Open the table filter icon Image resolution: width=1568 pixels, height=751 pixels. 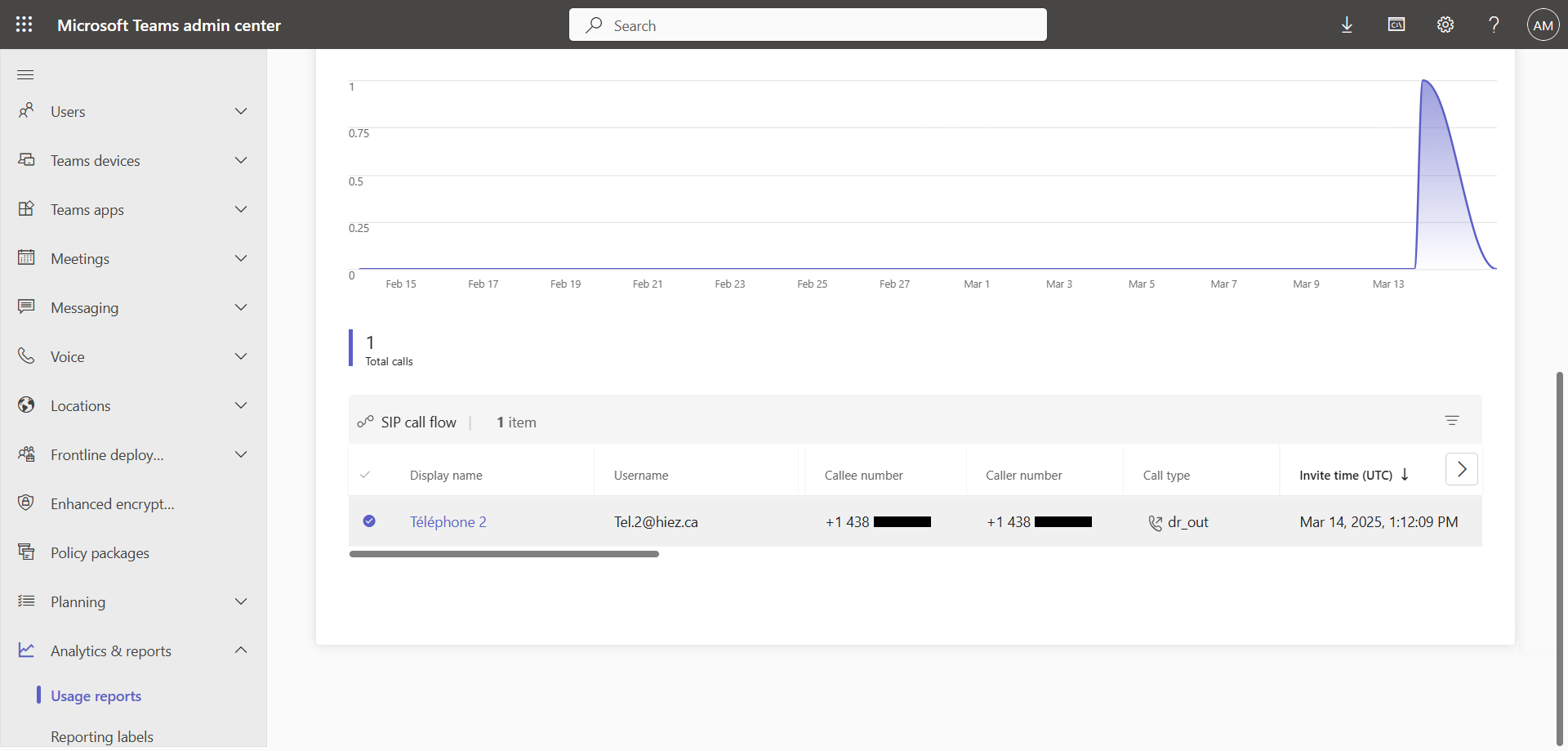coord(1451,420)
